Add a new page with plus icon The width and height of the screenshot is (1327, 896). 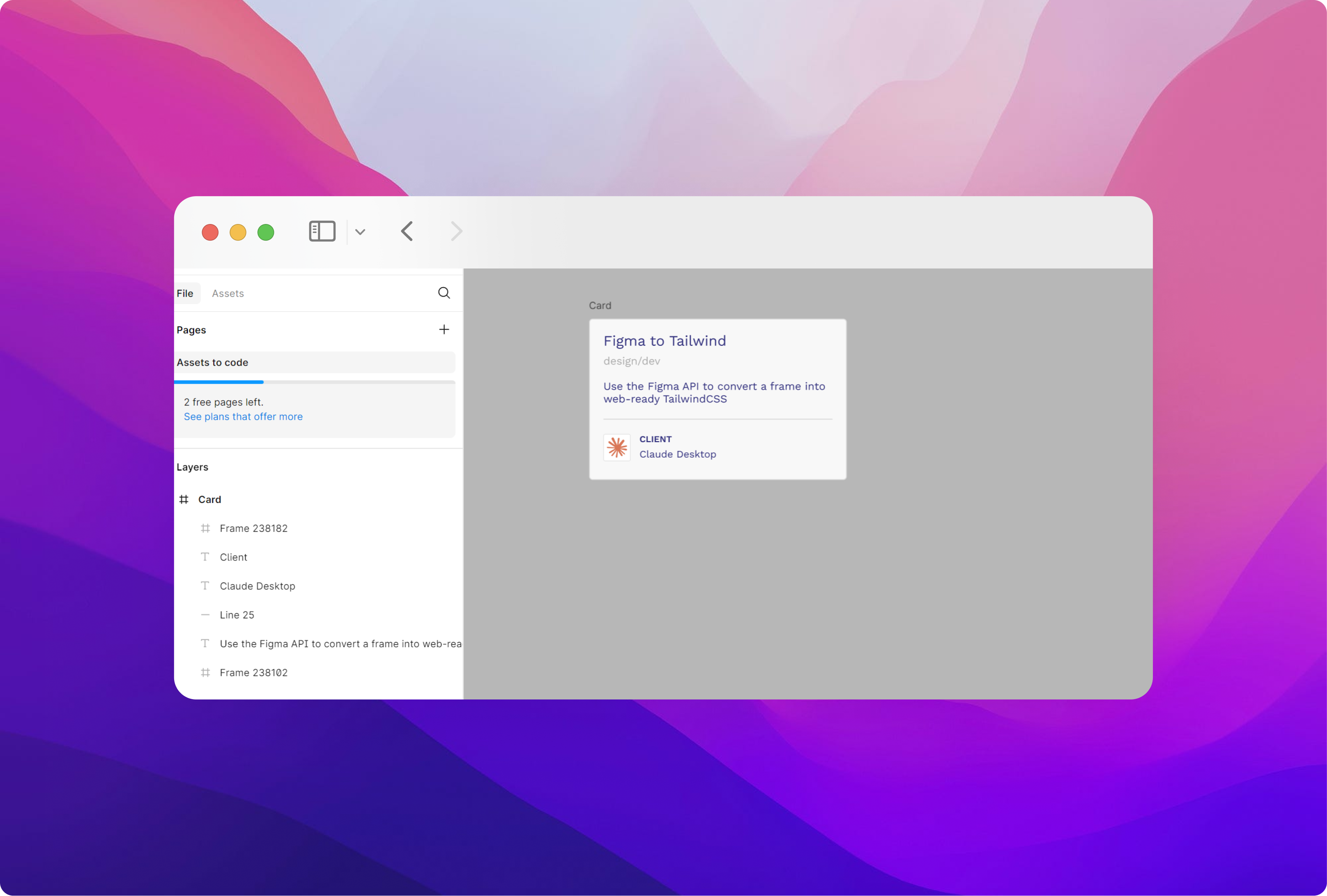point(443,329)
